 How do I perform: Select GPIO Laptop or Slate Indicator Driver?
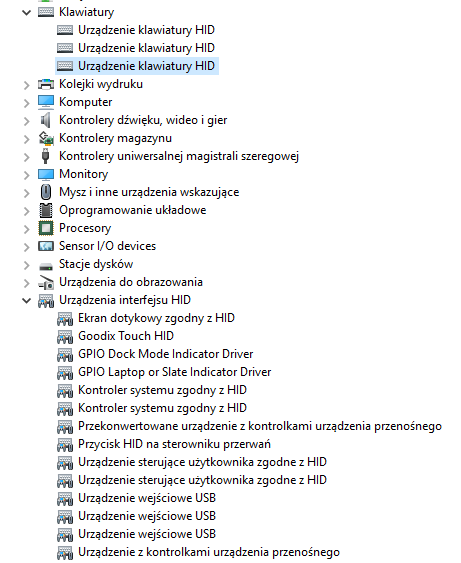tap(174, 372)
